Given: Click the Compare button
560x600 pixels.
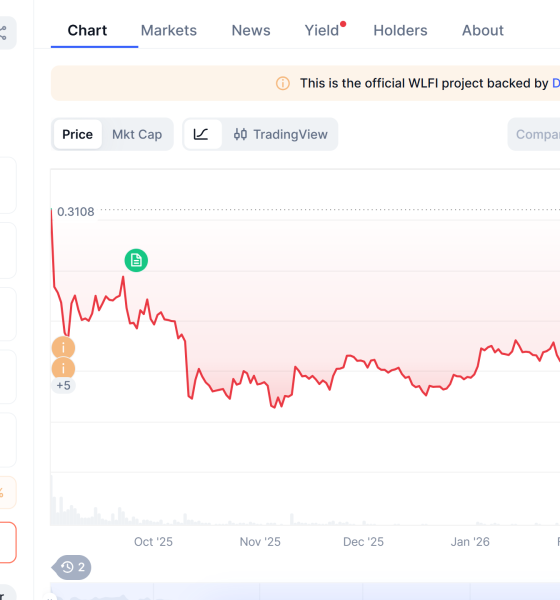Looking at the screenshot, I should coord(534,134).
